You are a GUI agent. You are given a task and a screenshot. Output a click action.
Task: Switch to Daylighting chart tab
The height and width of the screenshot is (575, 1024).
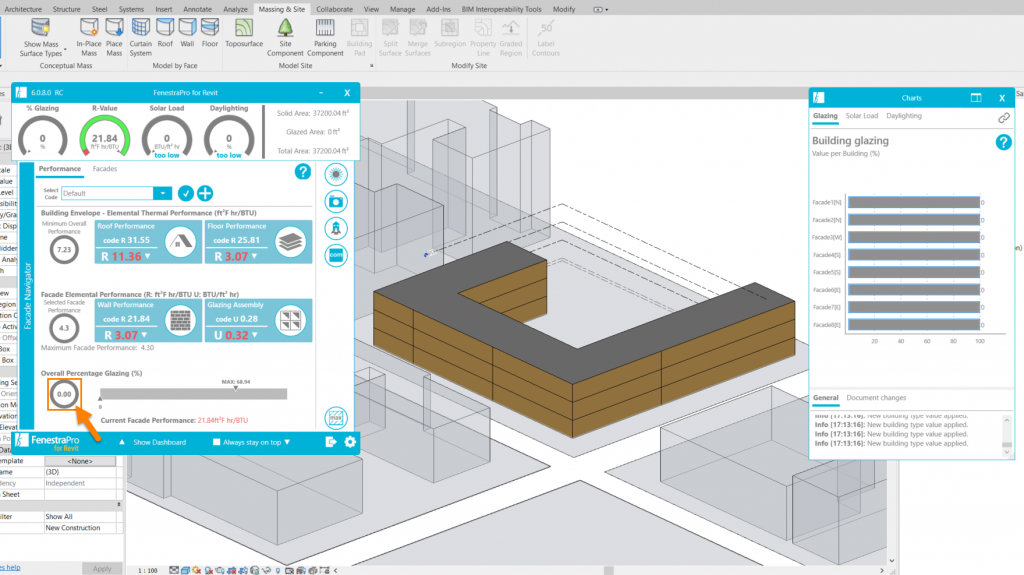[904, 116]
